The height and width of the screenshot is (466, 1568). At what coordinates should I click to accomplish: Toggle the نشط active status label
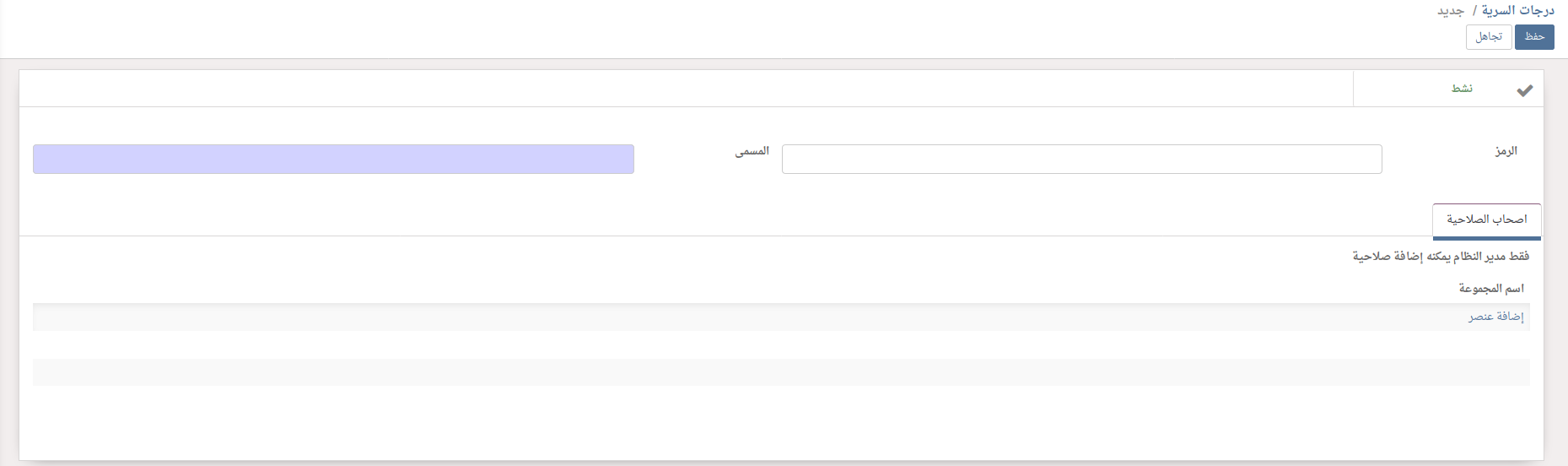tap(1462, 89)
